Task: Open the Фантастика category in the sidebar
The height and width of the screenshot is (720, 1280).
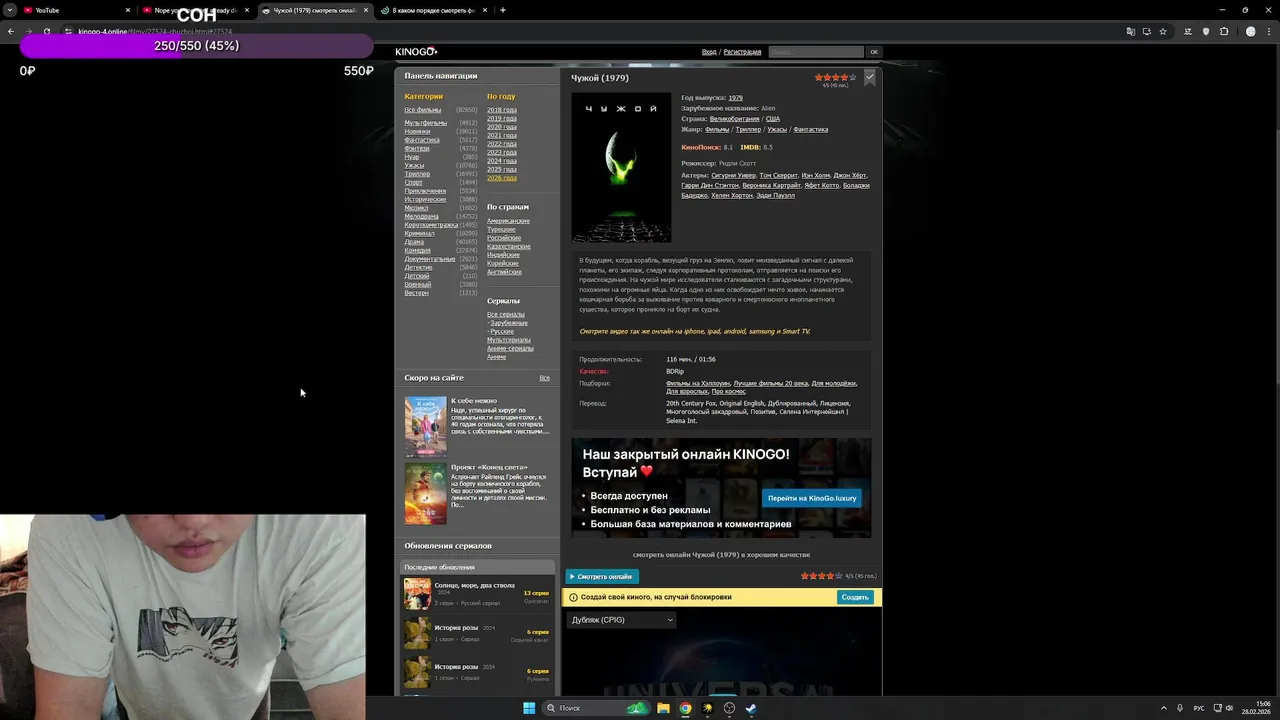Action: (421, 140)
